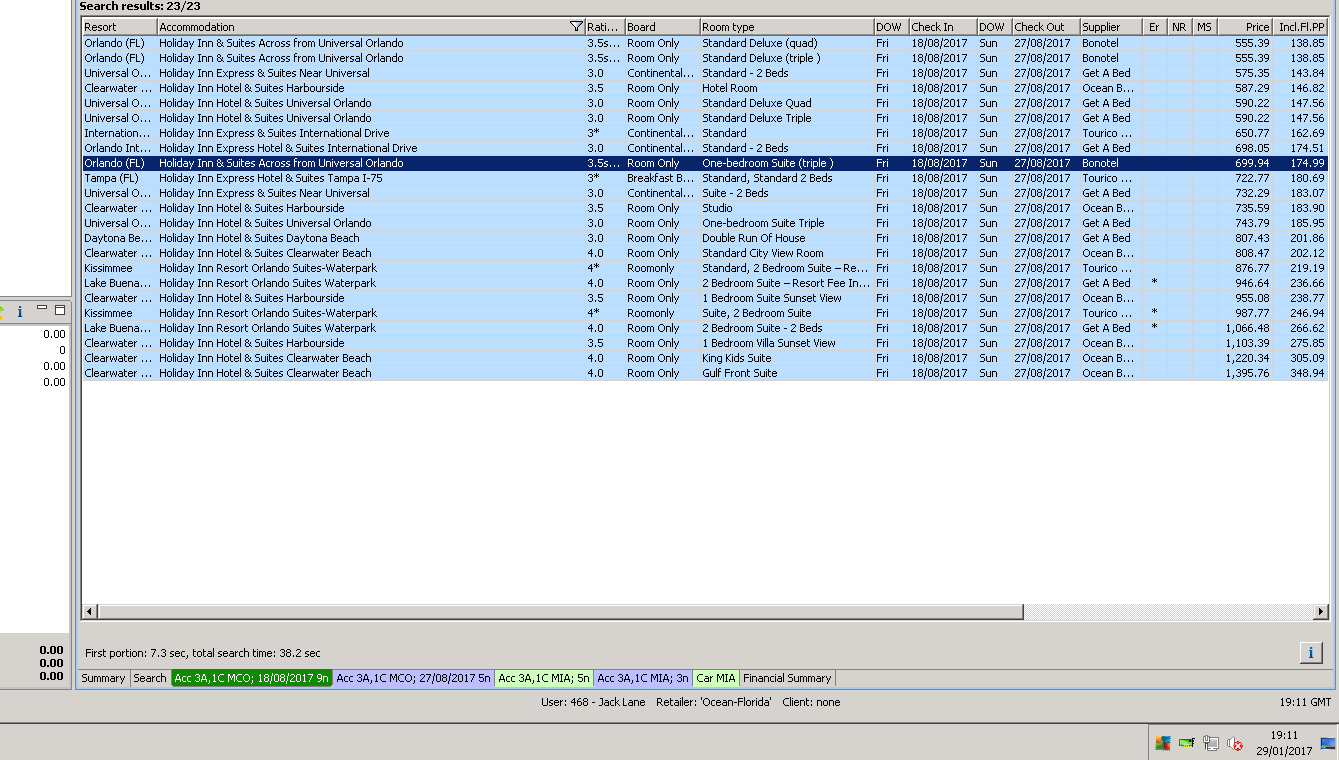Sort by the Price column header
This screenshot has width=1339, height=760.
click(x=1246, y=27)
